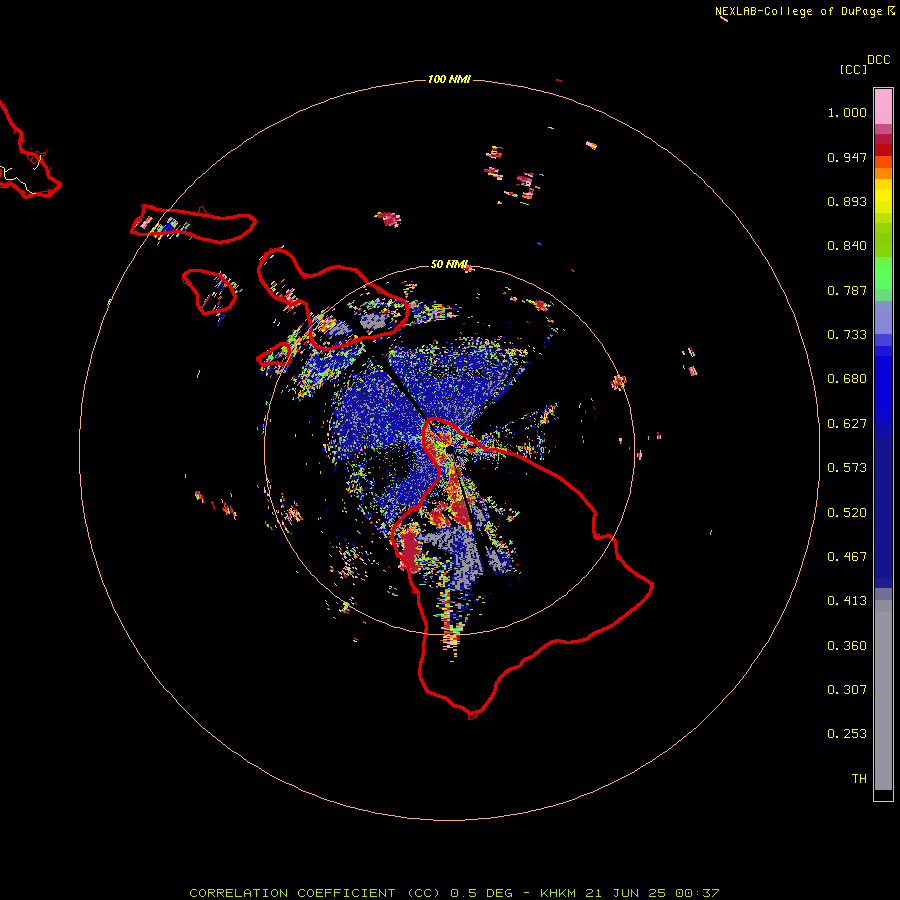The height and width of the screenshot is (900, 900).
Task: Click the 100 NMI range ring label
Action: click(x=449, y=79)
